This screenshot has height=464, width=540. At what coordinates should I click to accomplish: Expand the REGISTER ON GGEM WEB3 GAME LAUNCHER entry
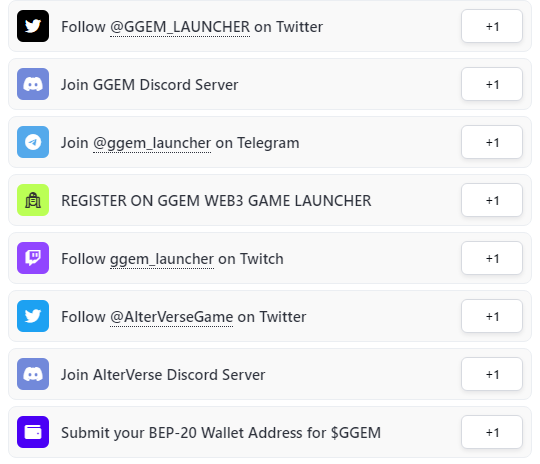(270, 200)
